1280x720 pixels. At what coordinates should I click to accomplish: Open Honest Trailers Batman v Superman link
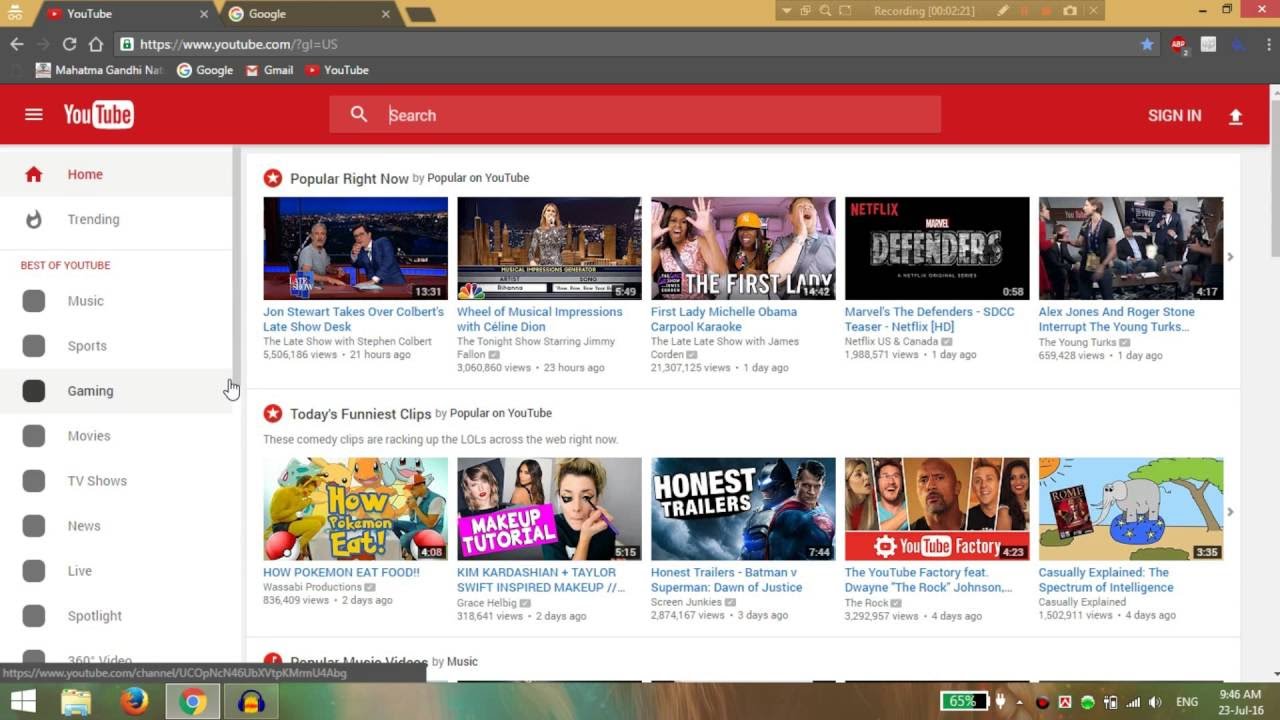[726, 580]
